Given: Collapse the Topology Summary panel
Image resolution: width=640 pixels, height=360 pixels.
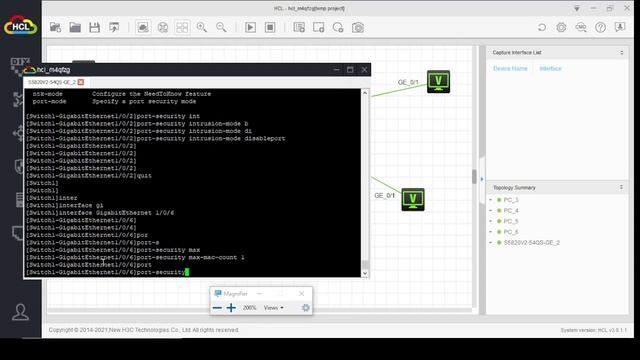Looking at the screenshot, I should pos(621,187).
